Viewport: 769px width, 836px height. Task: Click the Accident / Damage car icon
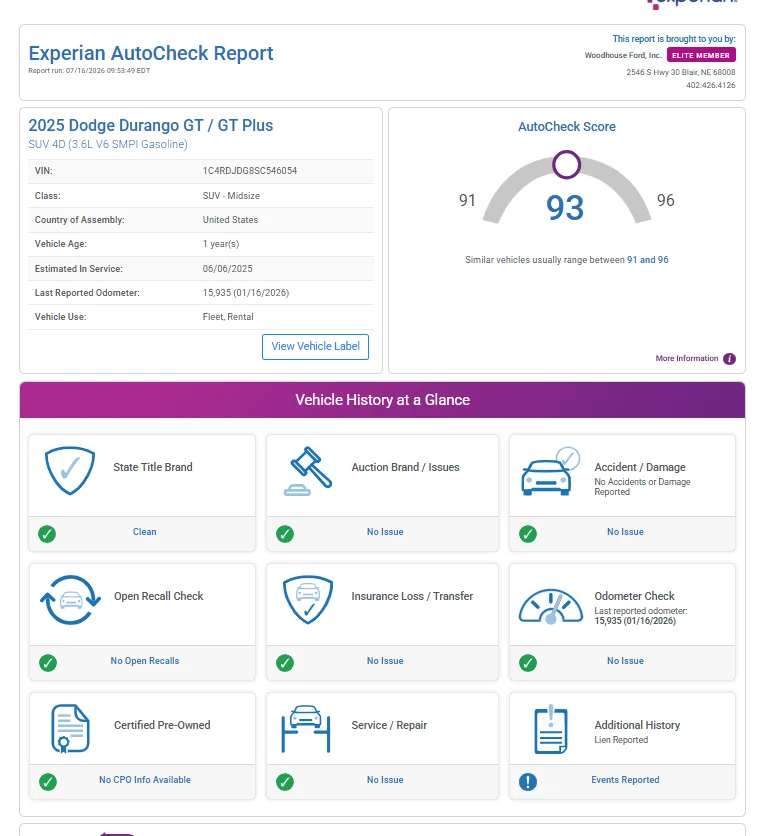click(550, 471)
